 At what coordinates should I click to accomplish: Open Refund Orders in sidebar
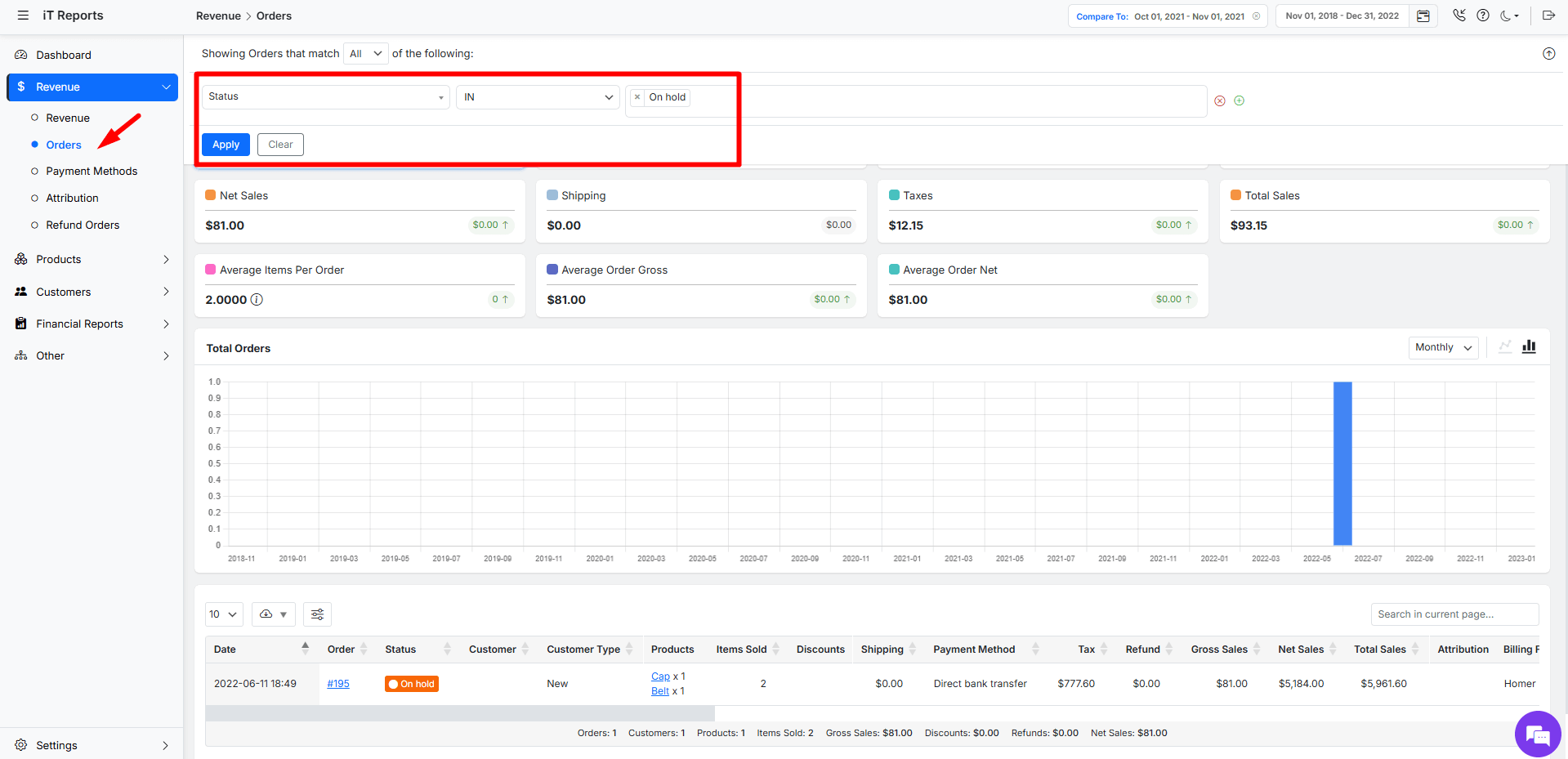click(x=83, y=225)
